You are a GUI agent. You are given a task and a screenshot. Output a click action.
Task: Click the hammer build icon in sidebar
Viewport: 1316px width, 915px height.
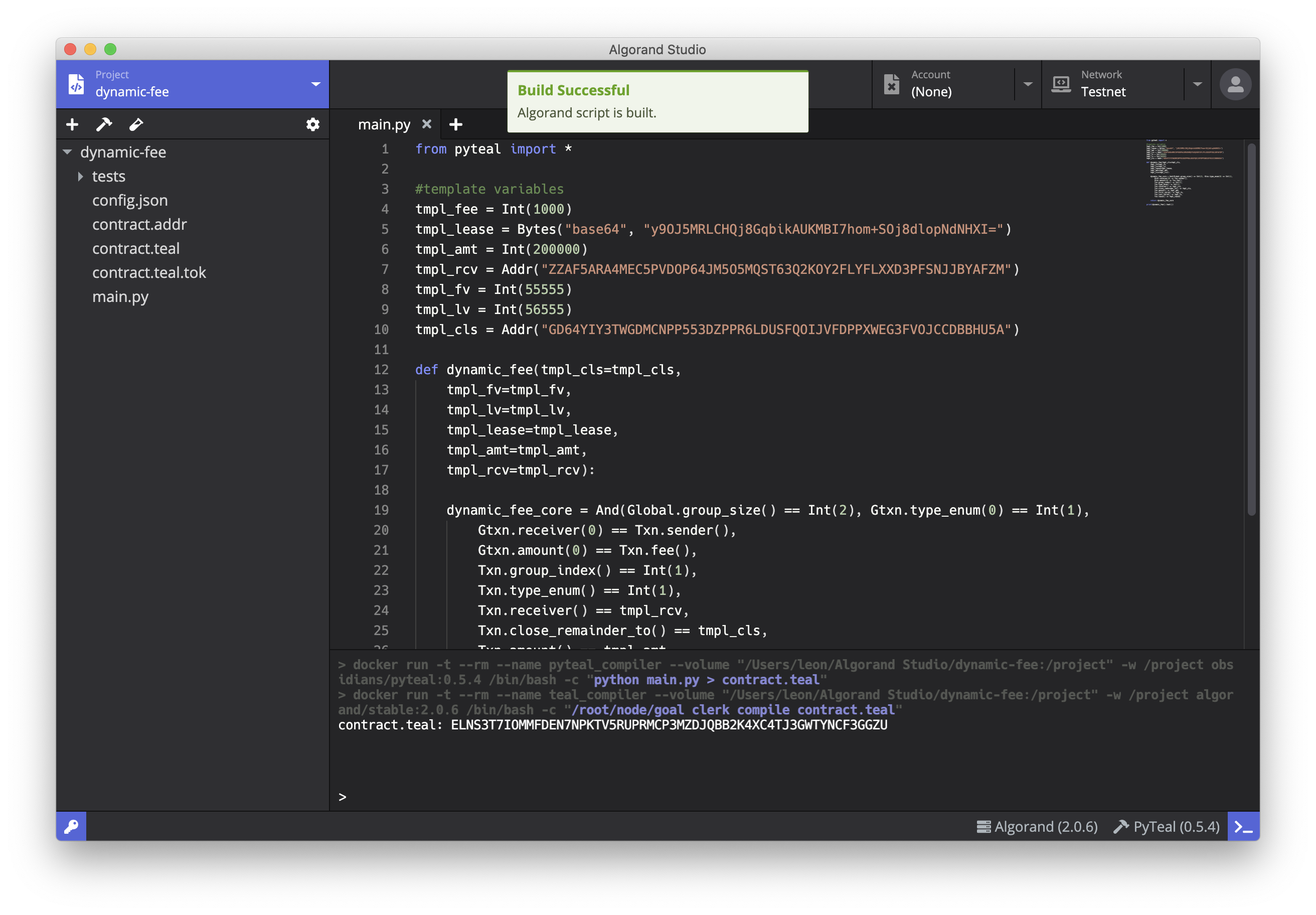pos(104,124)
